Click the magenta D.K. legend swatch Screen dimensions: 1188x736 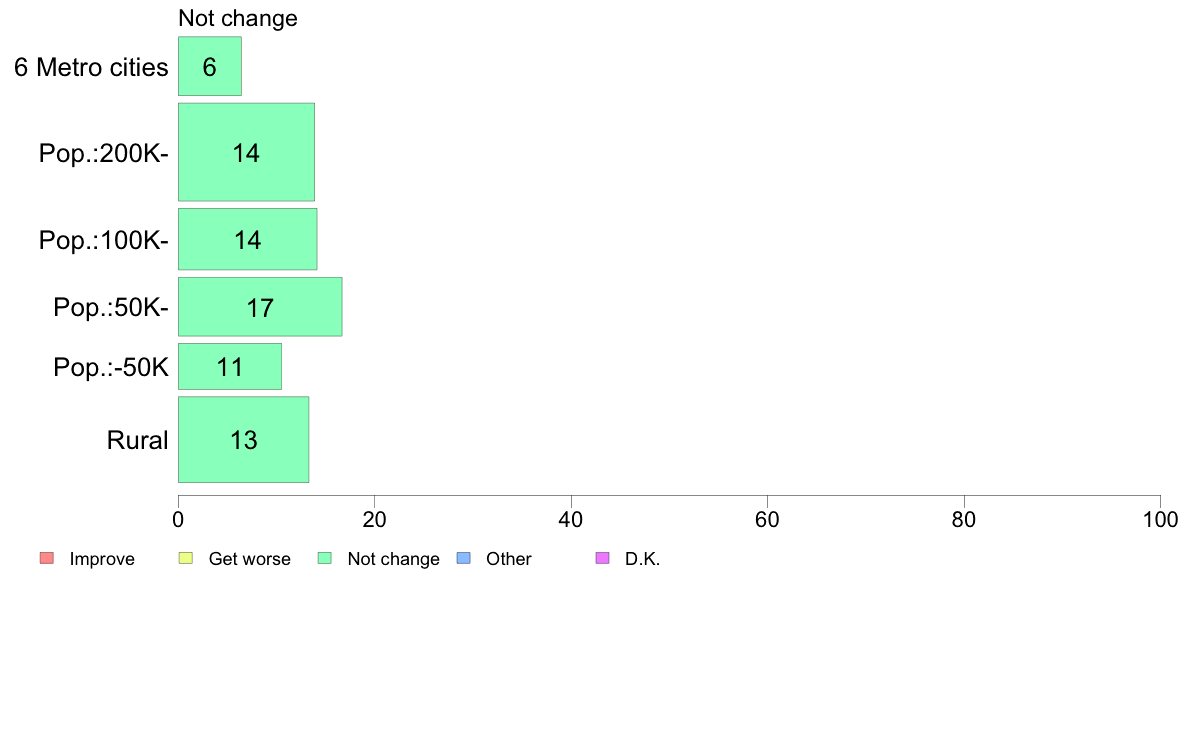click(603, 559)
